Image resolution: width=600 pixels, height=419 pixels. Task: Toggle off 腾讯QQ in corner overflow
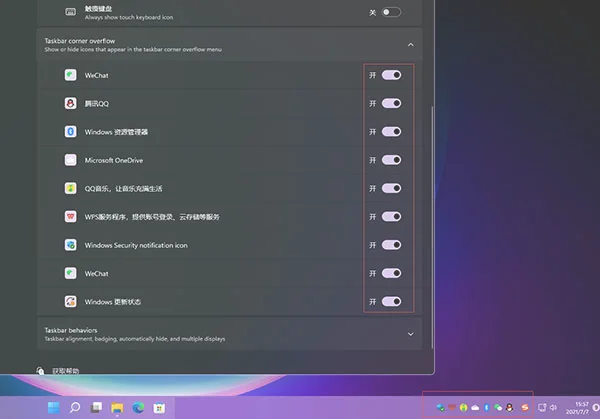coord(391,103)
